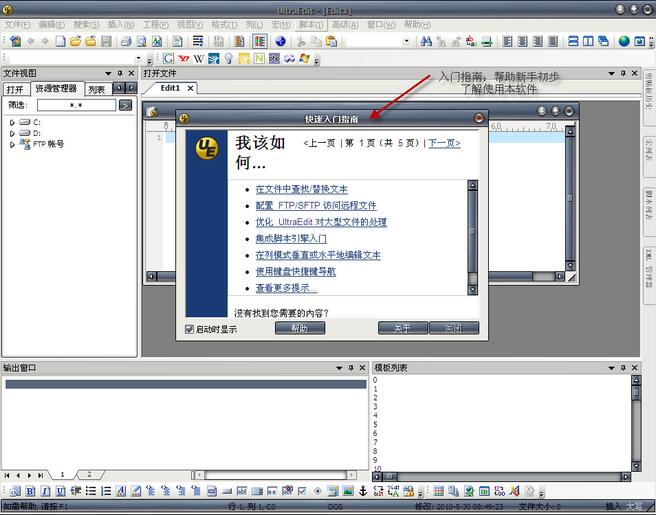Open the 在文件中查找/替换文本 link

point(302,189)
